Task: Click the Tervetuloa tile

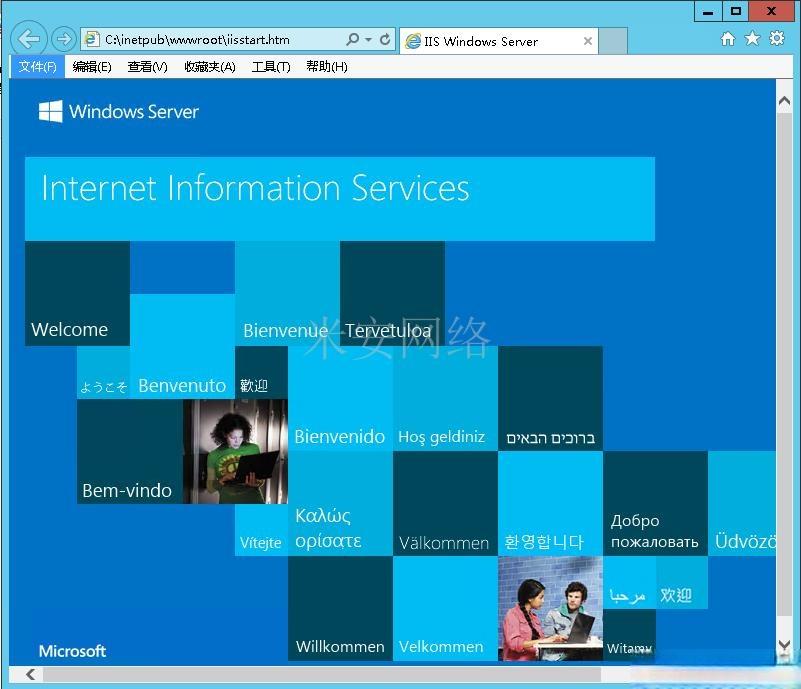Action: point(392,293)
